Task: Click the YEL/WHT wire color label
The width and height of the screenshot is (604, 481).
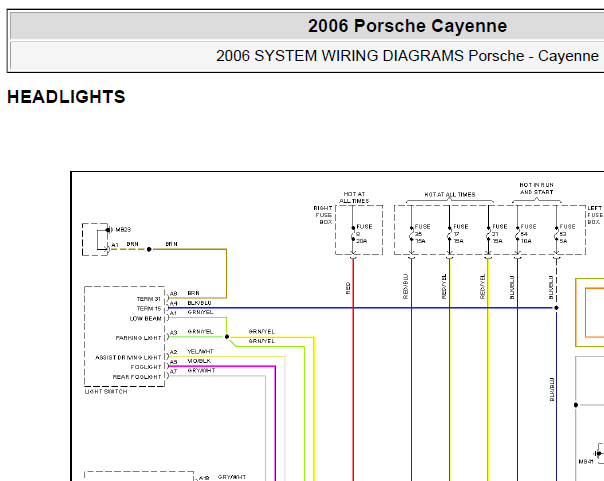Action: point(200,351)
